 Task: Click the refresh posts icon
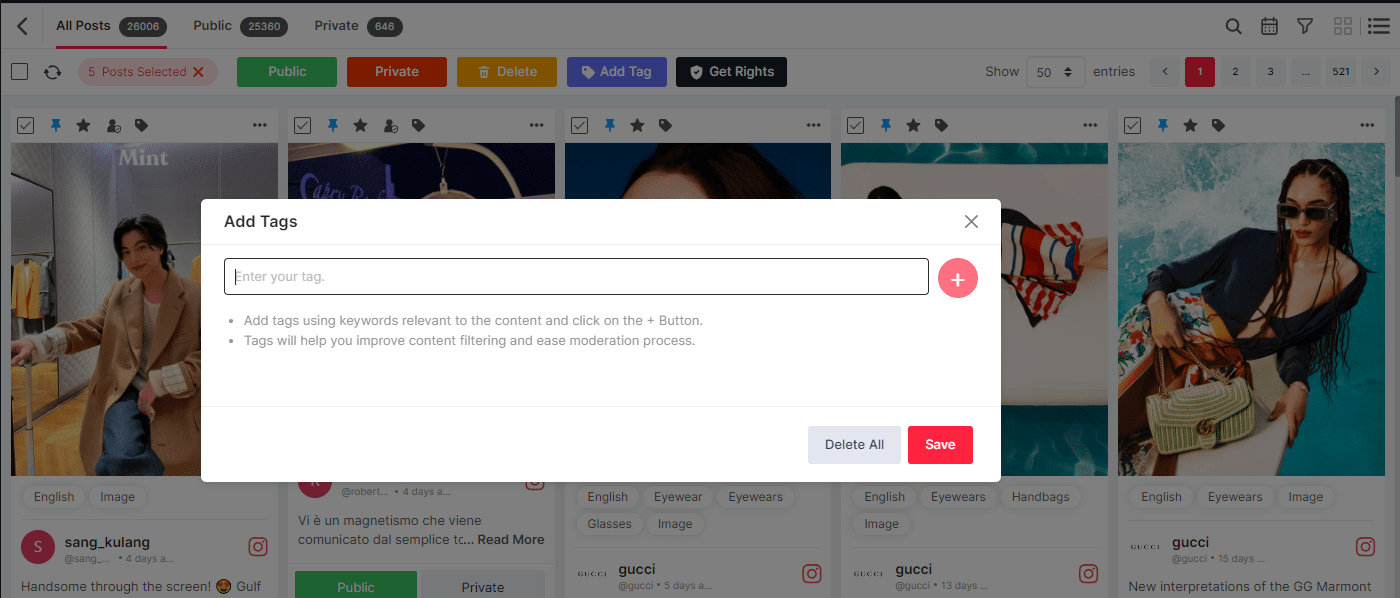(52, 72)
